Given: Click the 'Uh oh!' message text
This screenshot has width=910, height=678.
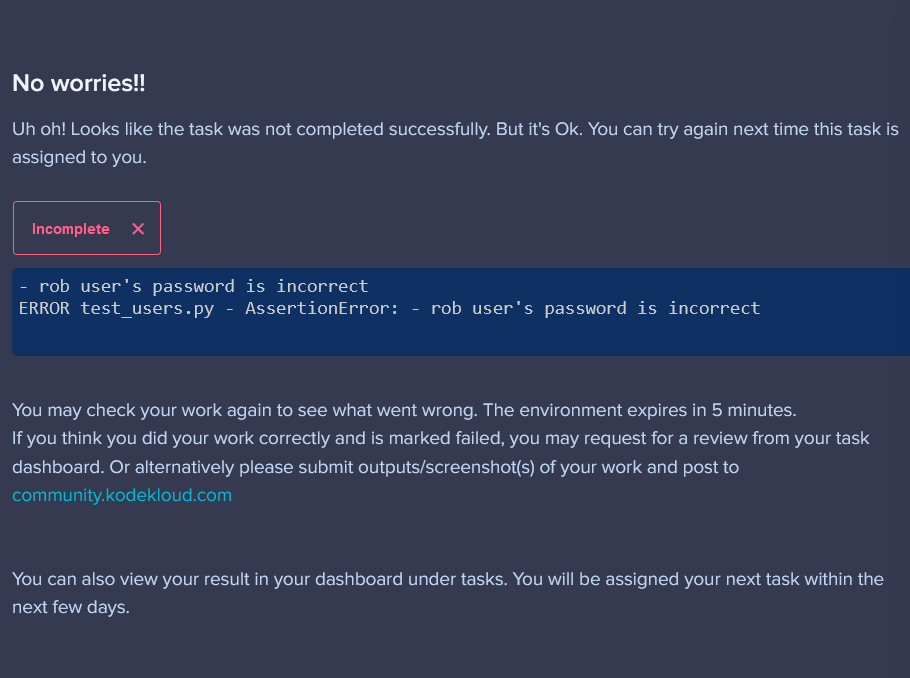Looking at the screenshot, I should 38,131.
